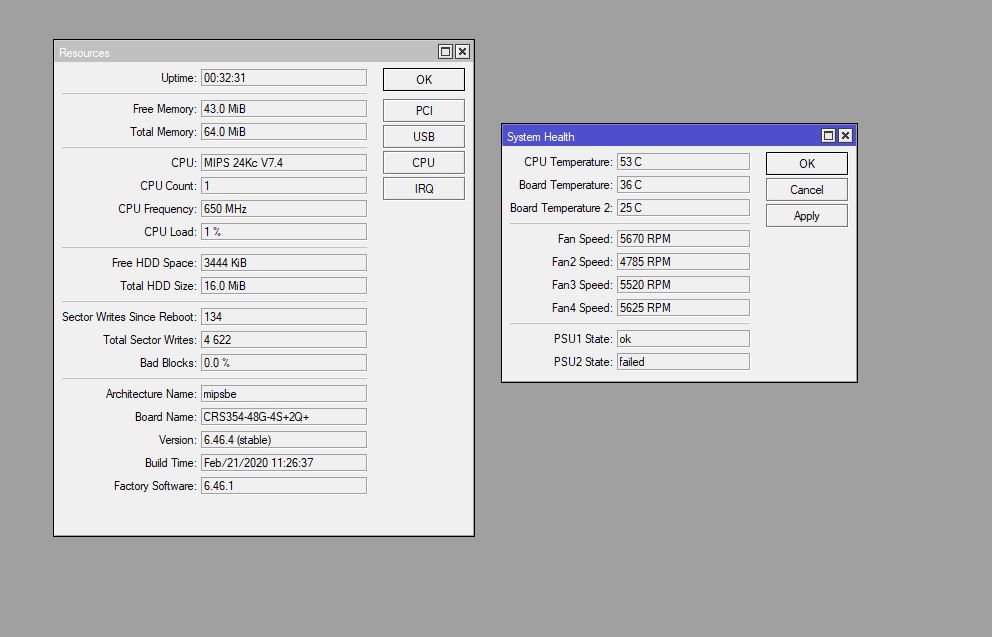Open the IRQ list in Resources
Screen dimensions: 992x637
click(423, 189)
